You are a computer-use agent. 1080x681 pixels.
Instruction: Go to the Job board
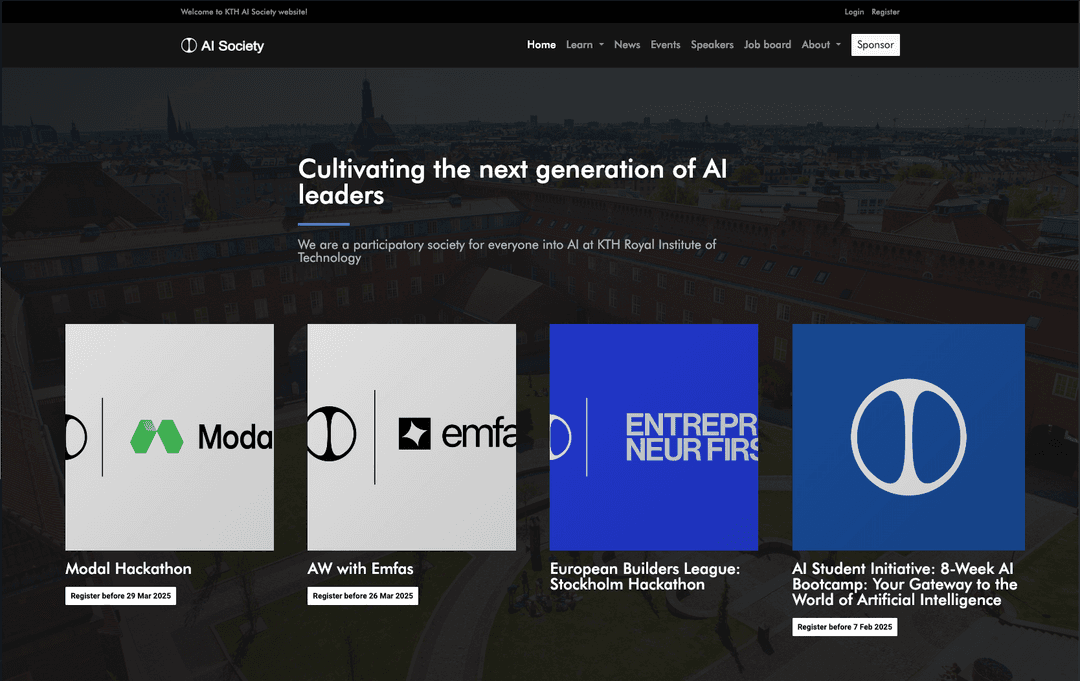click(767, 45)
